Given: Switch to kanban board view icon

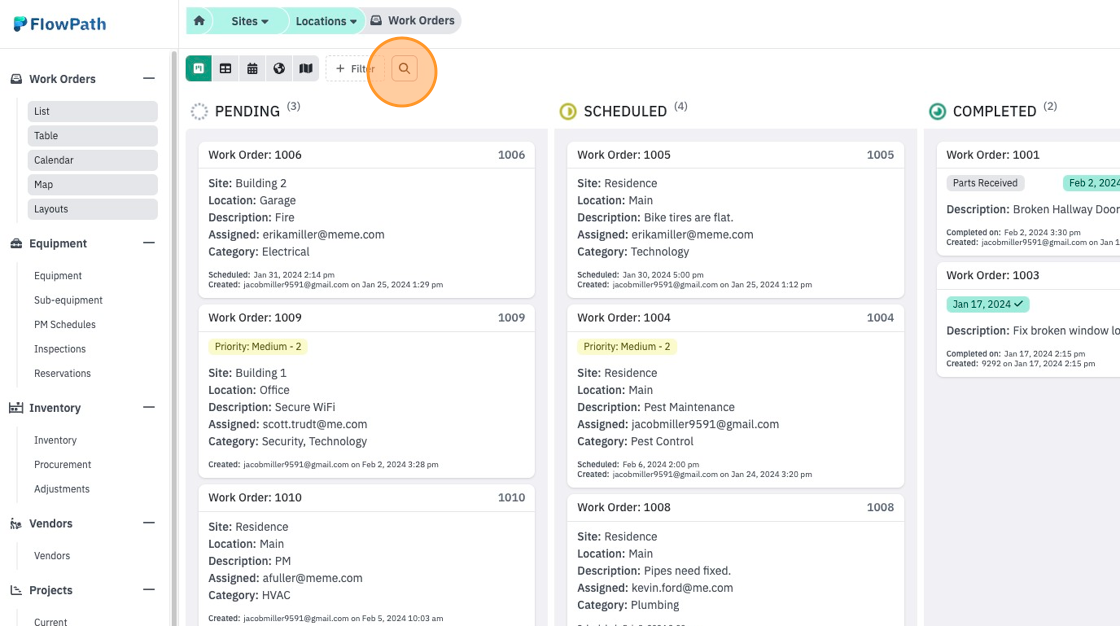Looking at the screenshot, I should tap(199, 69).
